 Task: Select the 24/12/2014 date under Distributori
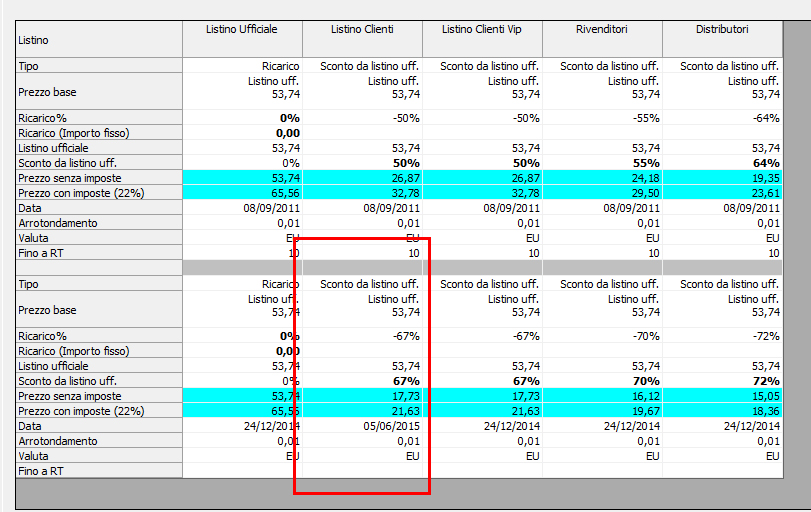click(x=722, y=426)
